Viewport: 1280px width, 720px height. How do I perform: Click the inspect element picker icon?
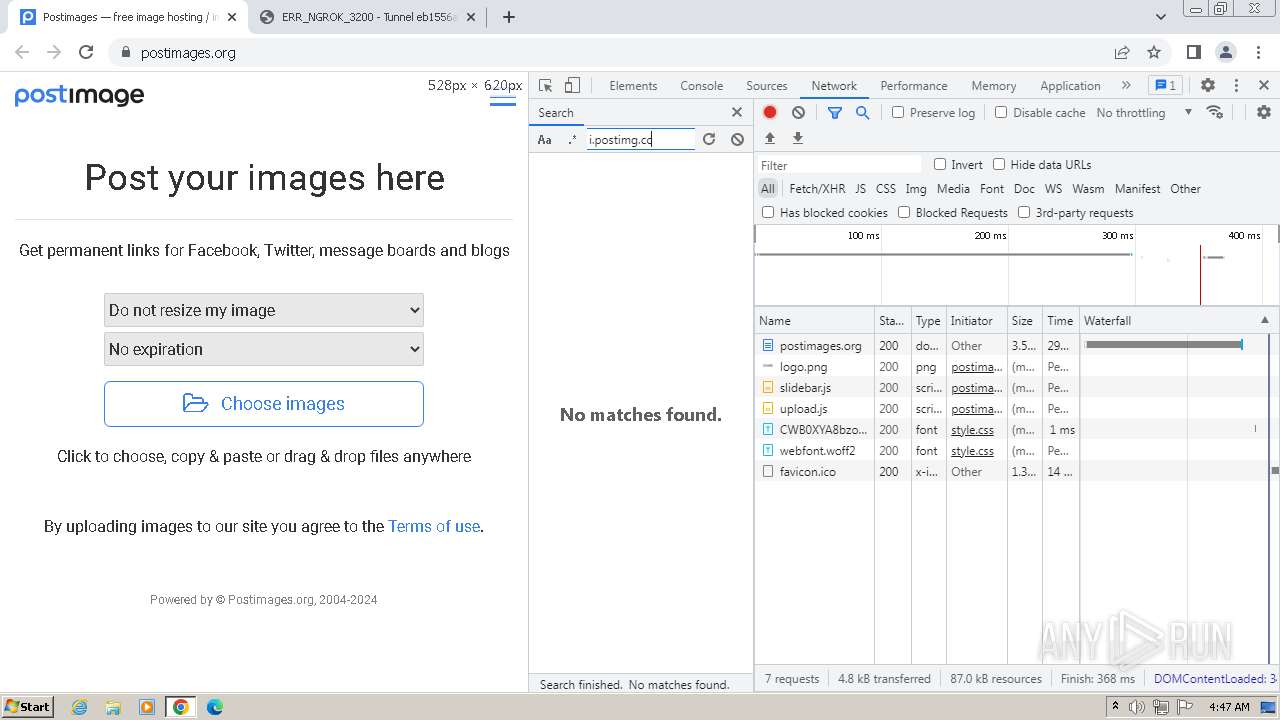(x=545, y=86)
